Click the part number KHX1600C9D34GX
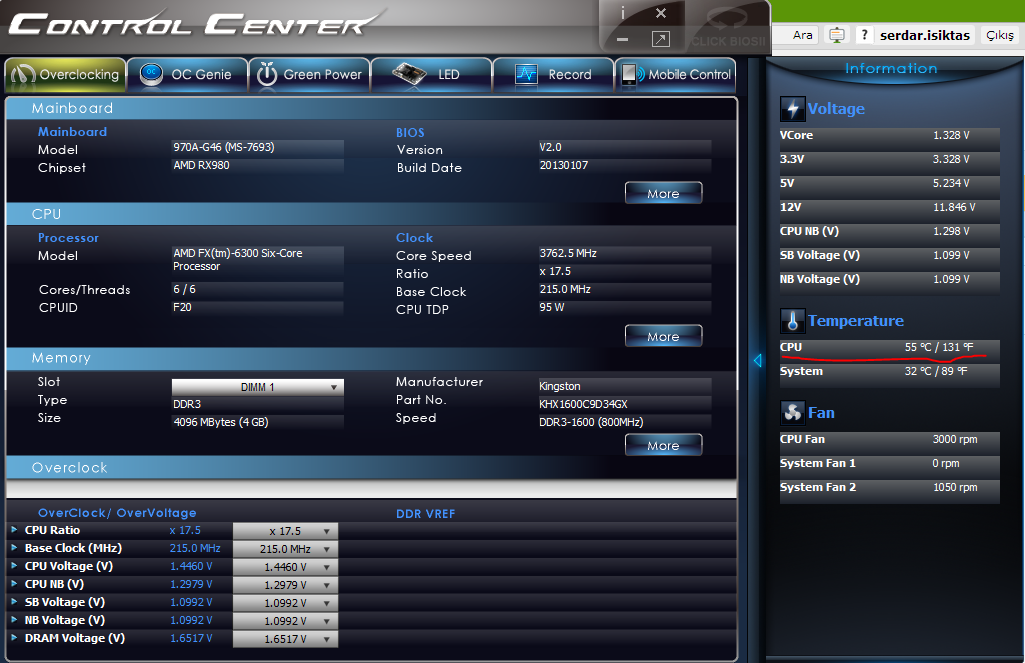This screenshot has height=663, width=1025. [x=583, y=404]
